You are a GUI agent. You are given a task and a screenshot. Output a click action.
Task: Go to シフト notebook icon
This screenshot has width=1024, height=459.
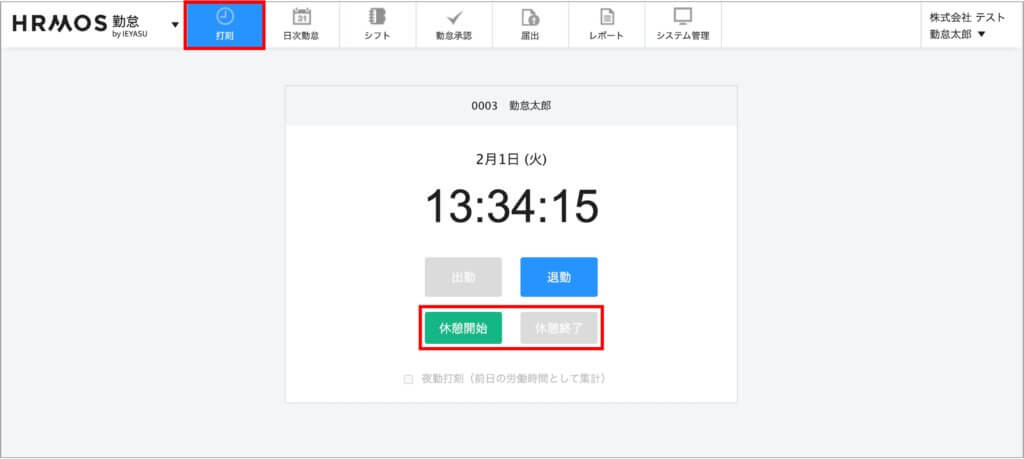(377, 17)
